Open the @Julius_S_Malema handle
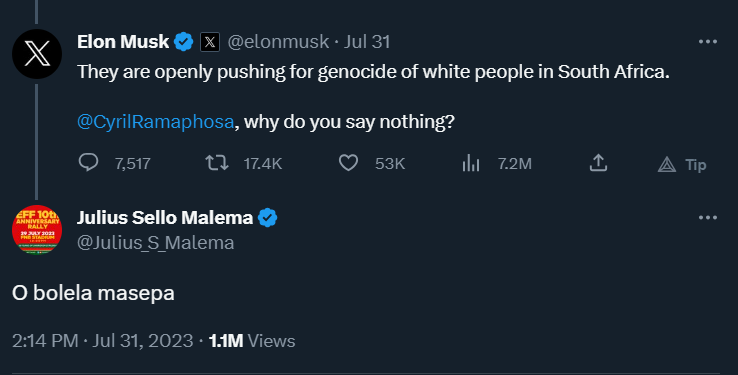The image size is (738, 375). click(155, 243)
